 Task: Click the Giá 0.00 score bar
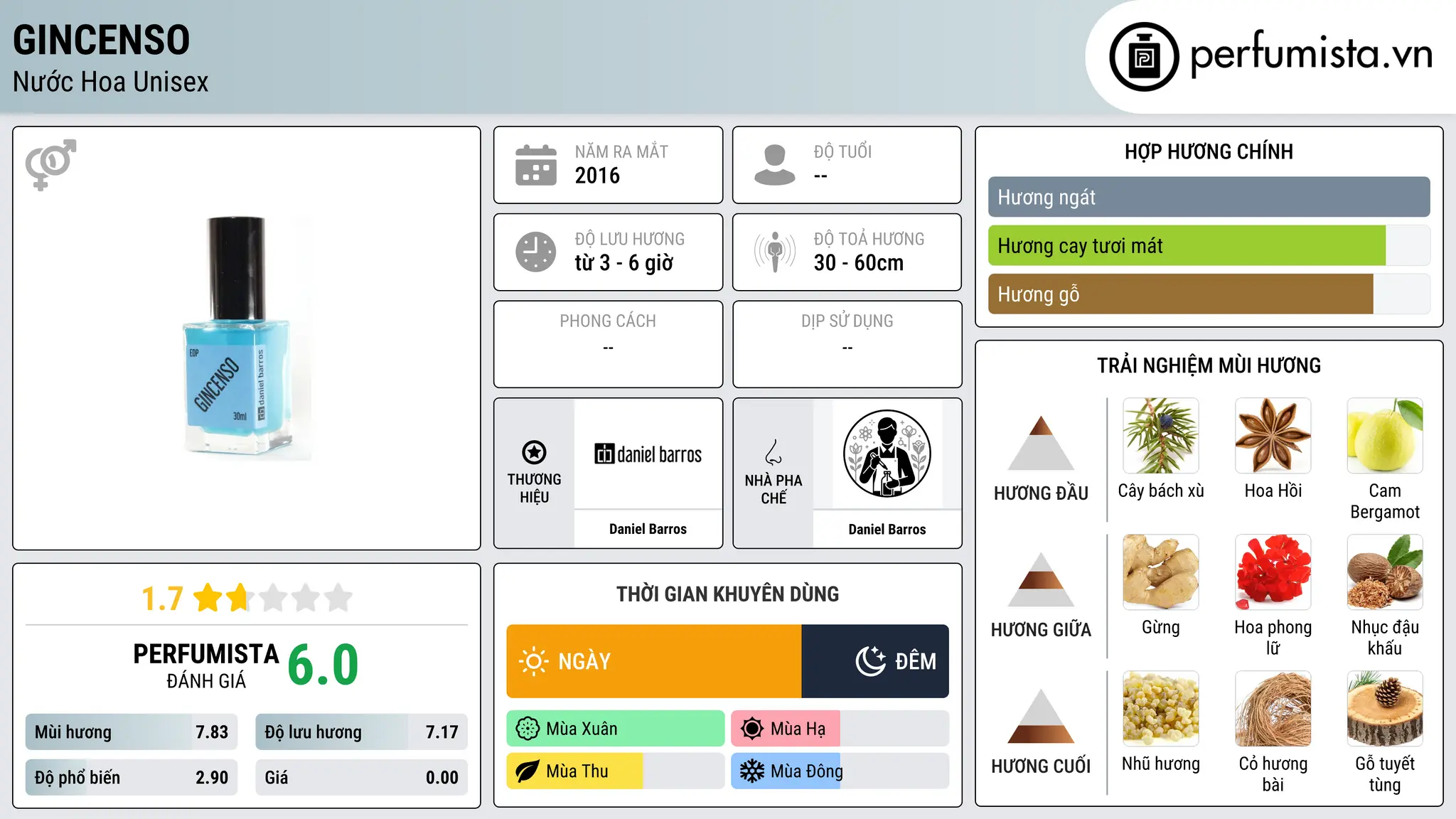(362, 777)
